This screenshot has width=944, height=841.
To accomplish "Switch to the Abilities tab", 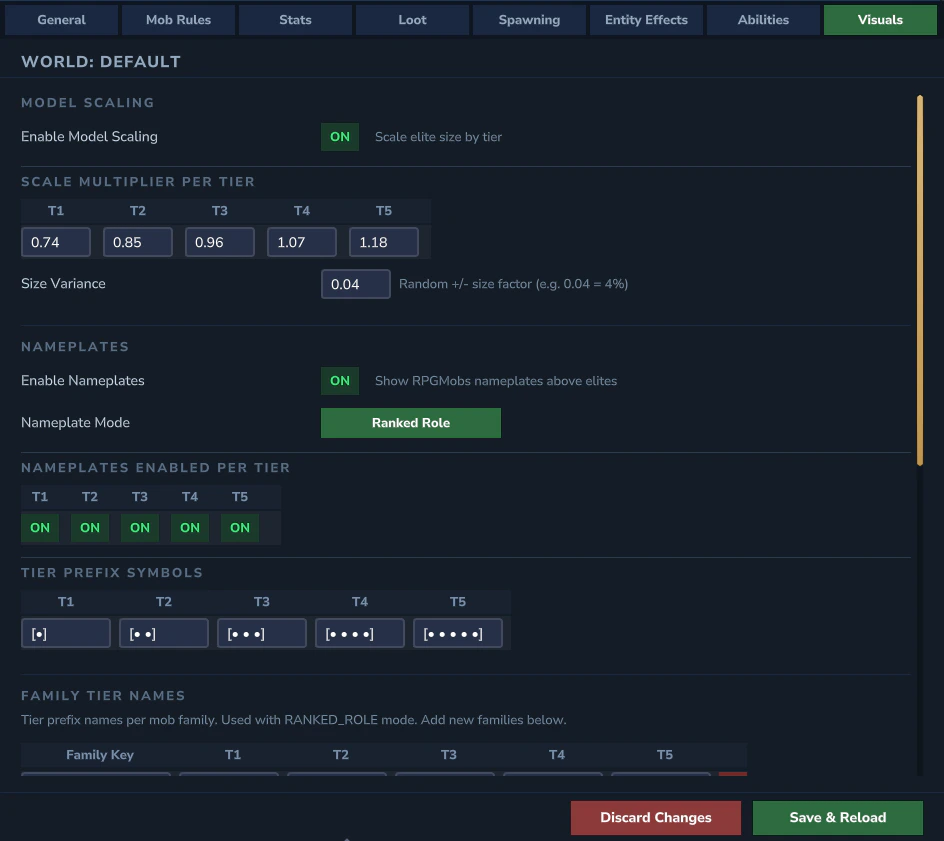I will point(763,19).
